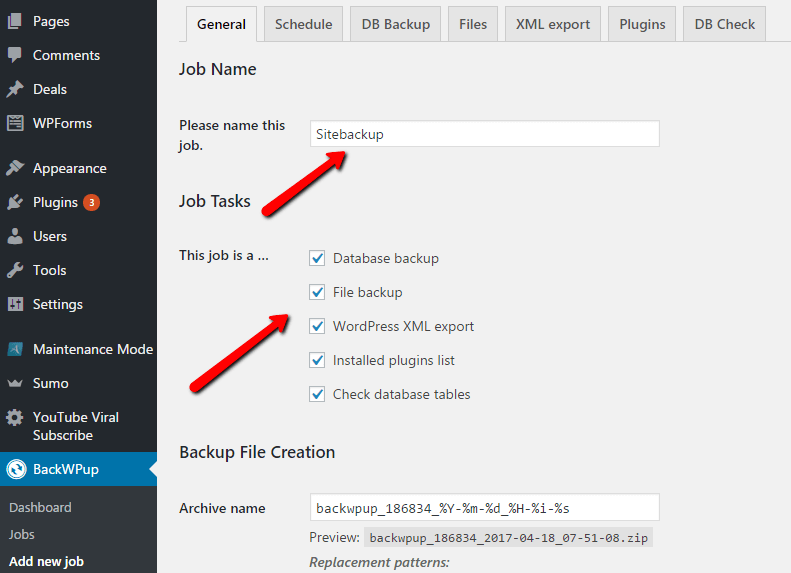Open the Files tab
Image resolution: width=791 pixels, height=573 pixels.
point(473,24)
